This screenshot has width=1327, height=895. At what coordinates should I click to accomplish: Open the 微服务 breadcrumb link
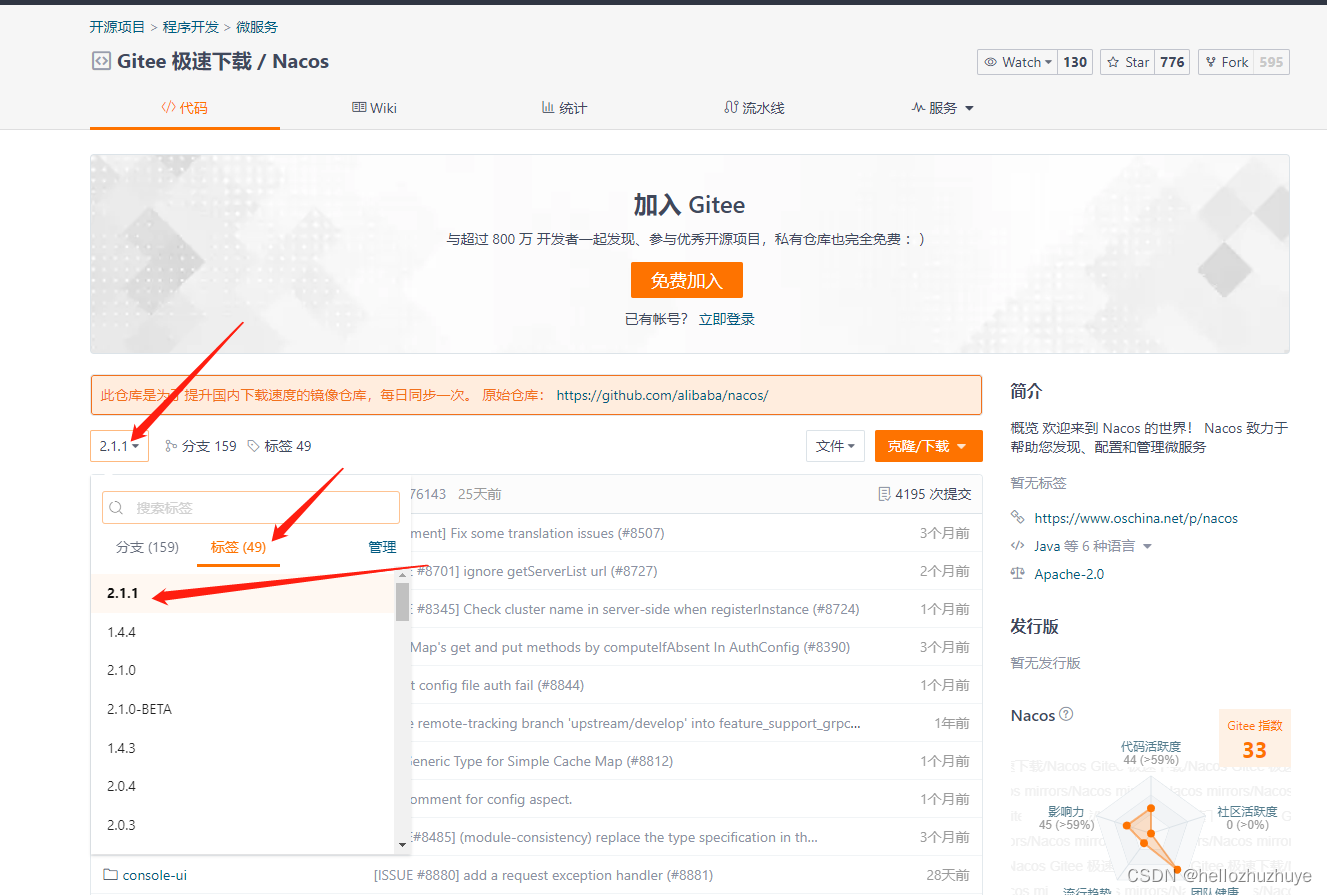tap(257, 27)
